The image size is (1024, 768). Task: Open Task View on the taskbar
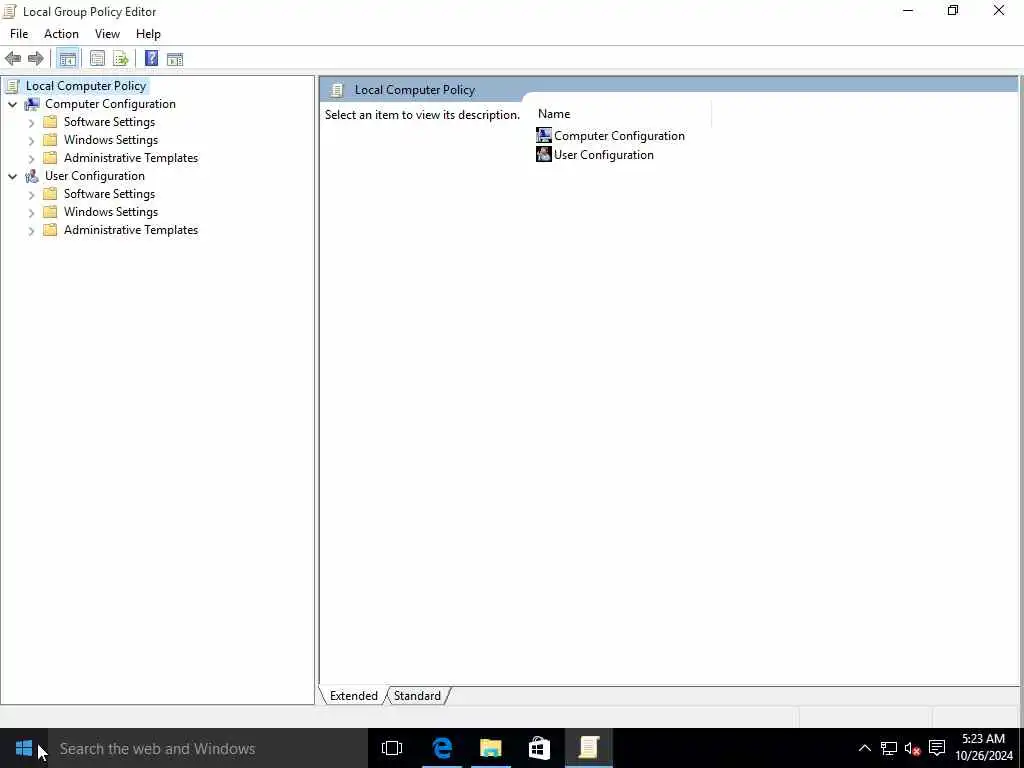392,748
